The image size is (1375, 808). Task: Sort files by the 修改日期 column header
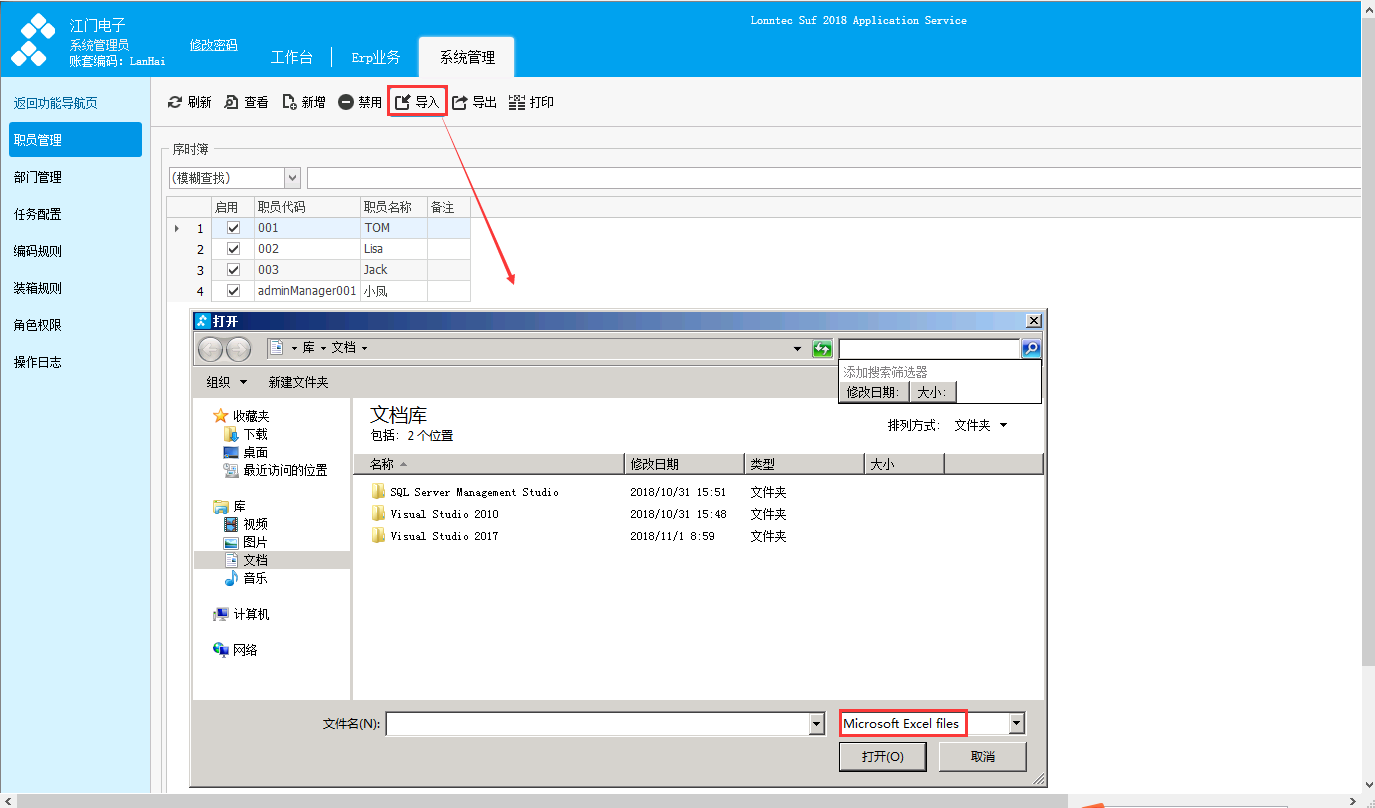[685, 464]
